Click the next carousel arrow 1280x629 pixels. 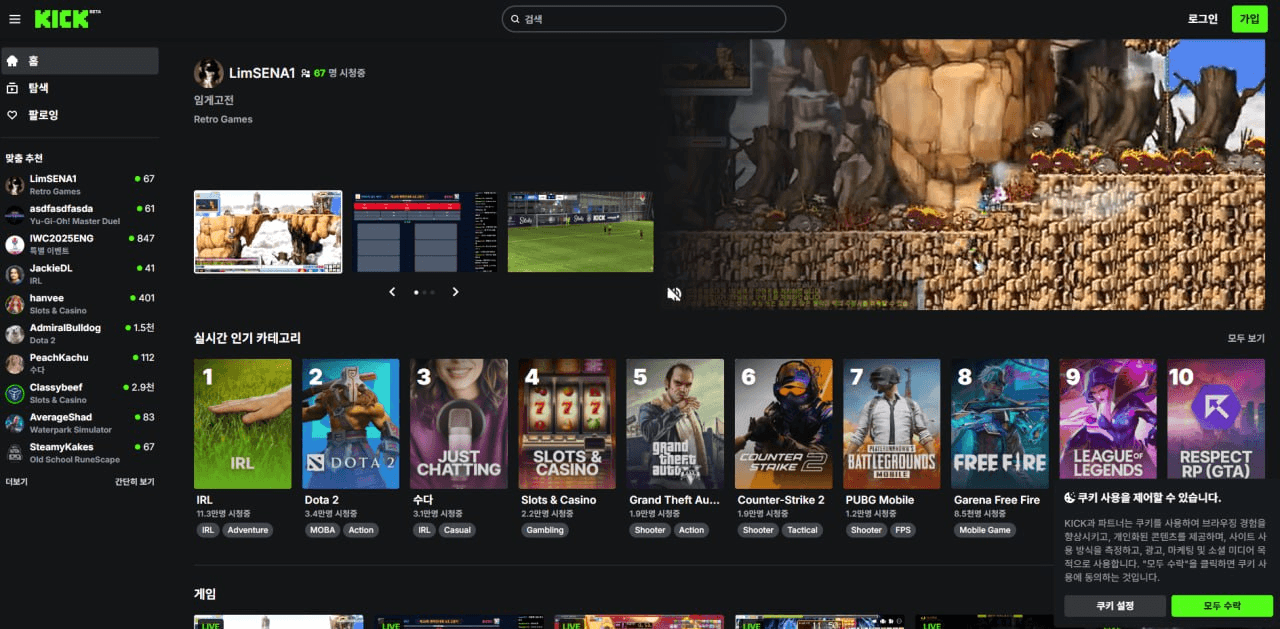pos(455,292)
